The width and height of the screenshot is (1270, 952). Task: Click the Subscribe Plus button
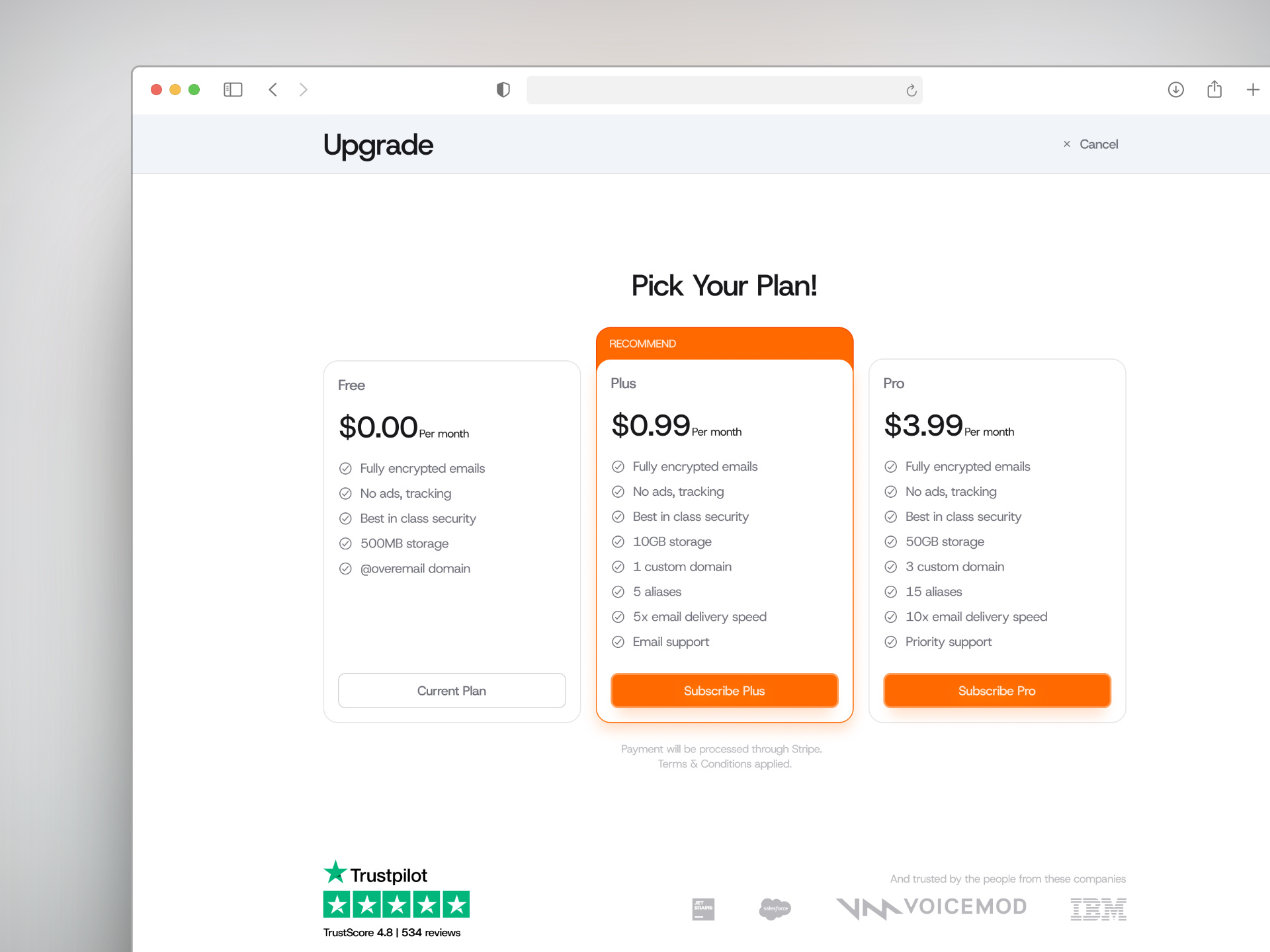724,691
